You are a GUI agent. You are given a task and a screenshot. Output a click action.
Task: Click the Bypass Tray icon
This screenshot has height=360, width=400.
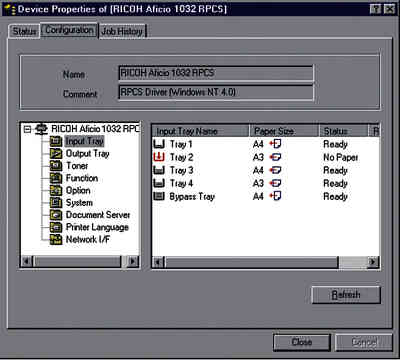[x=159, y=196]
